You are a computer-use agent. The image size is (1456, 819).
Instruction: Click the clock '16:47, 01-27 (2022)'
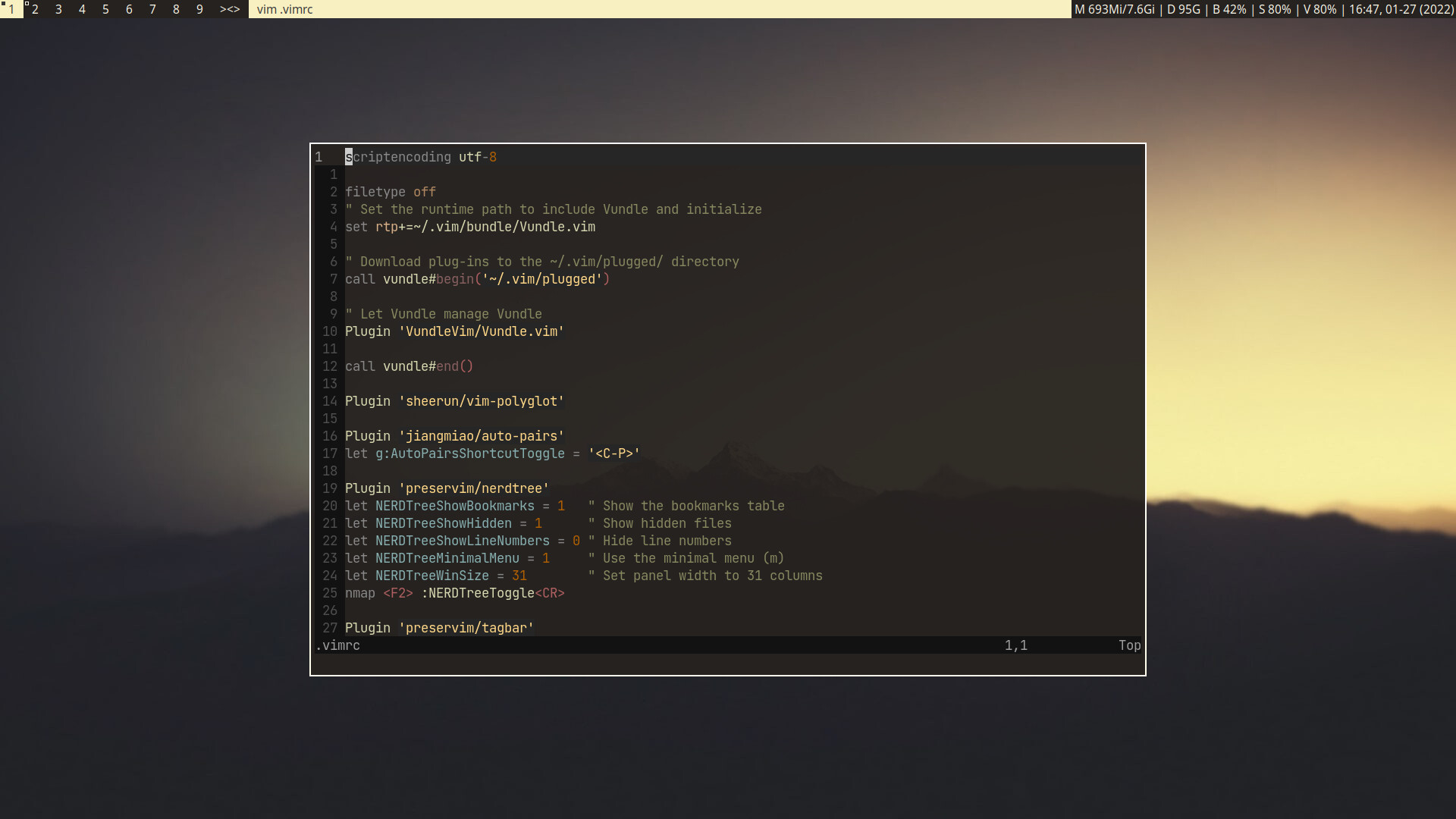(1401, 9)
